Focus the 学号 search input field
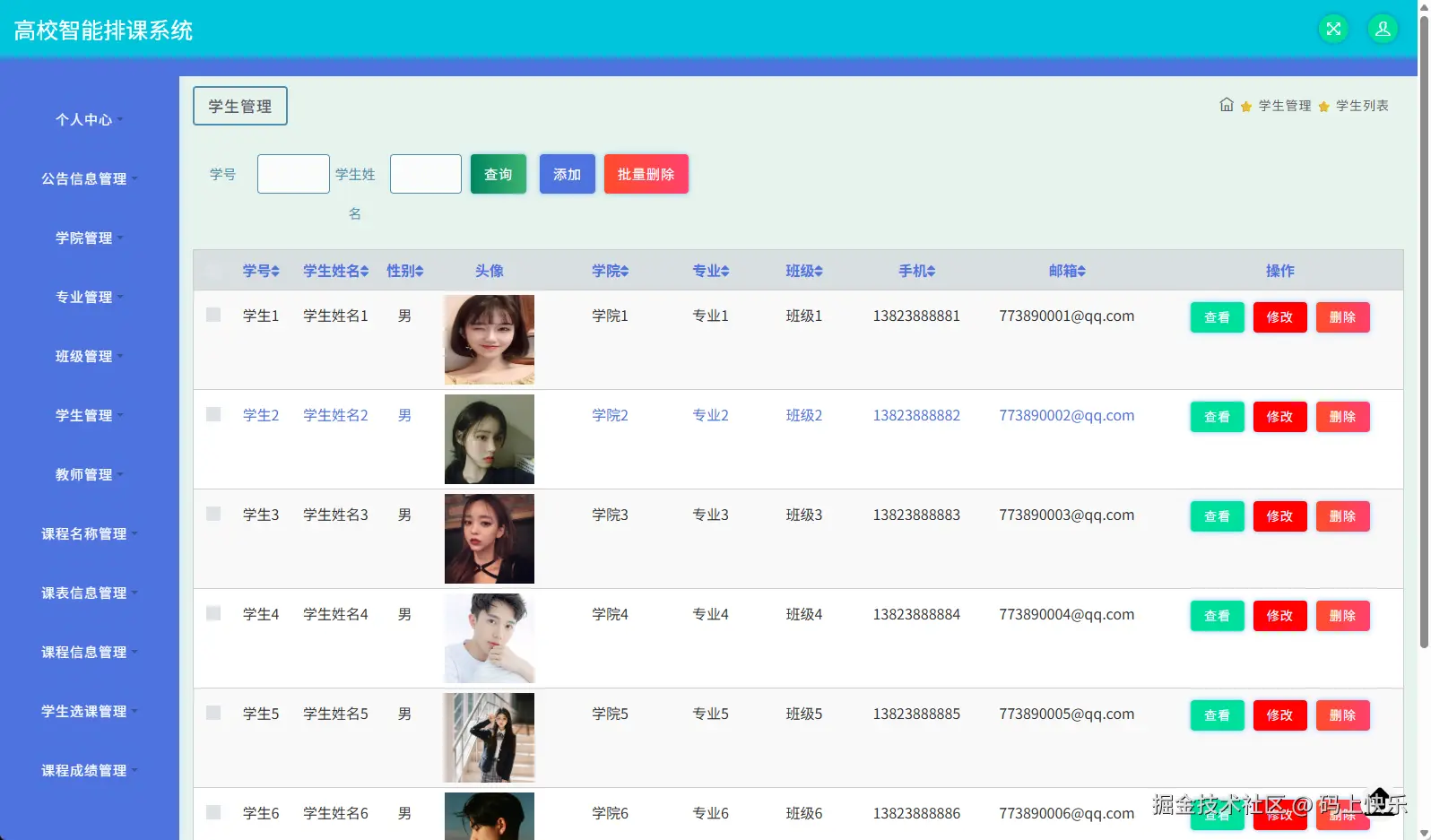 click(x=293, y=174)
